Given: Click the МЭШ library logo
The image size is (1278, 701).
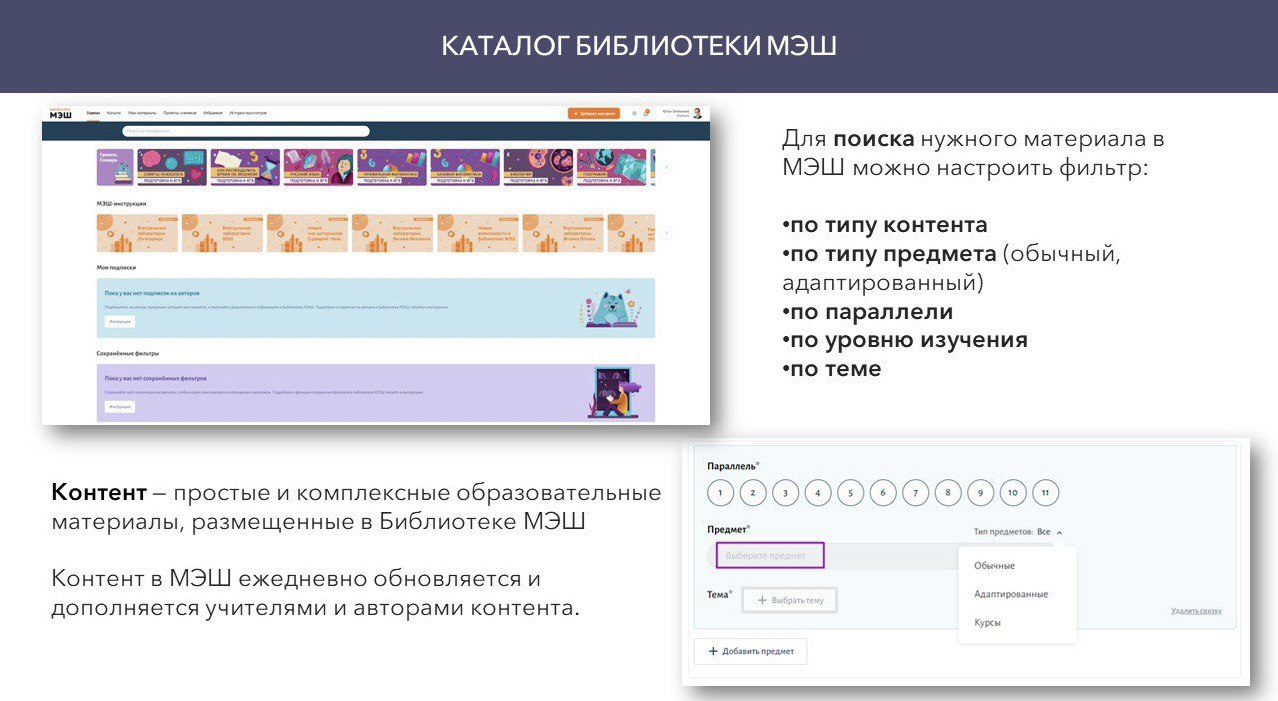Looking at the screenshot, I should click(x=60, y=114).
